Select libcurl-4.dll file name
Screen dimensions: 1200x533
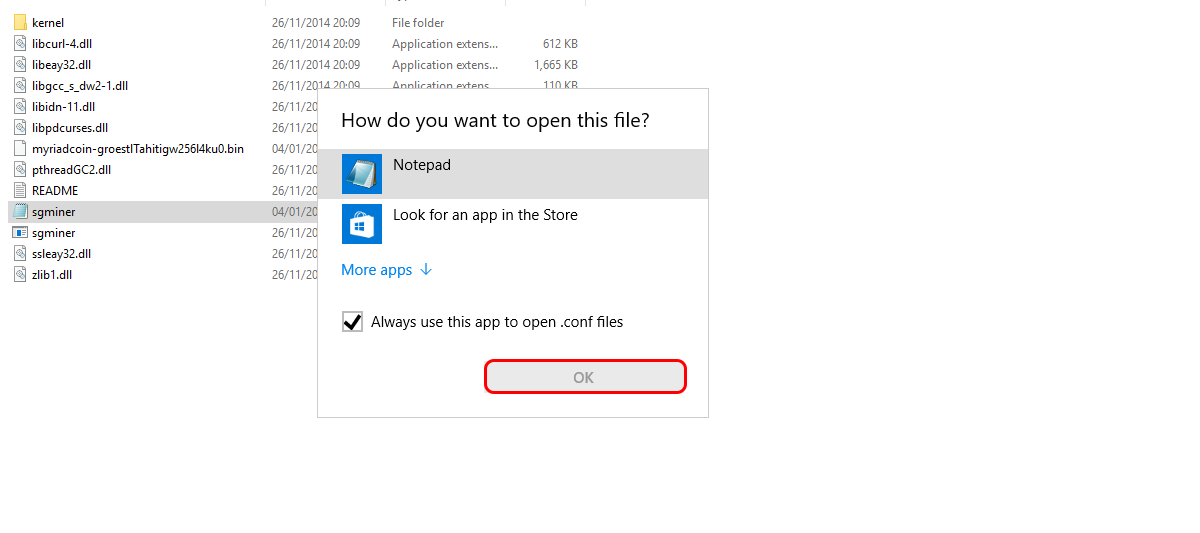point(62,43)
